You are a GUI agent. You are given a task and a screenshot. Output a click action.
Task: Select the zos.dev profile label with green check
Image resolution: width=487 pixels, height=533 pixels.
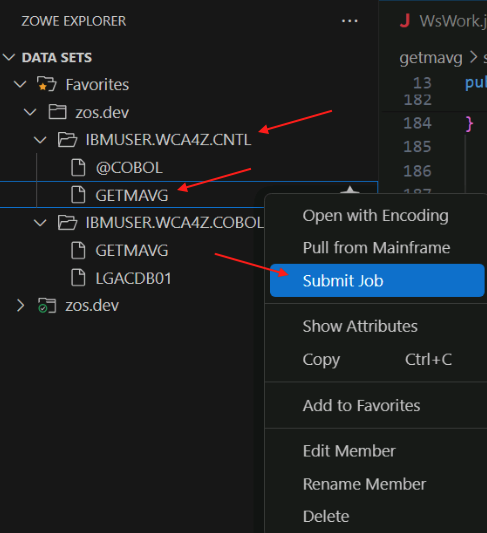[x=92, y=305]
